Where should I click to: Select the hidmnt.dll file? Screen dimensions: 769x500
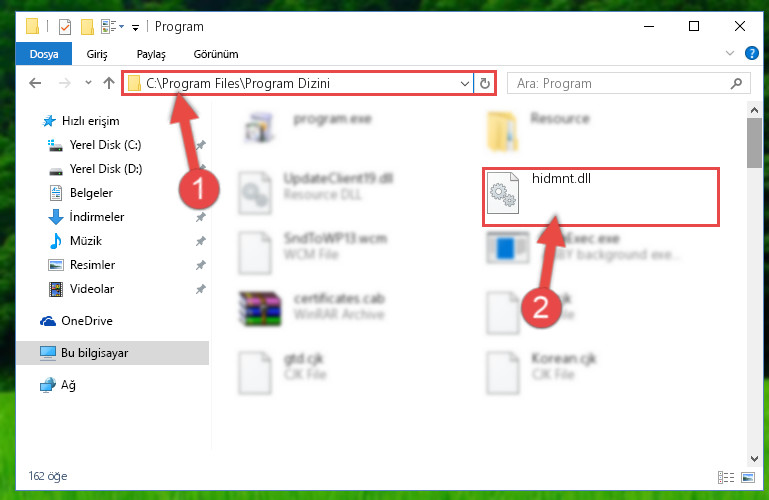[x=601, y=197]
